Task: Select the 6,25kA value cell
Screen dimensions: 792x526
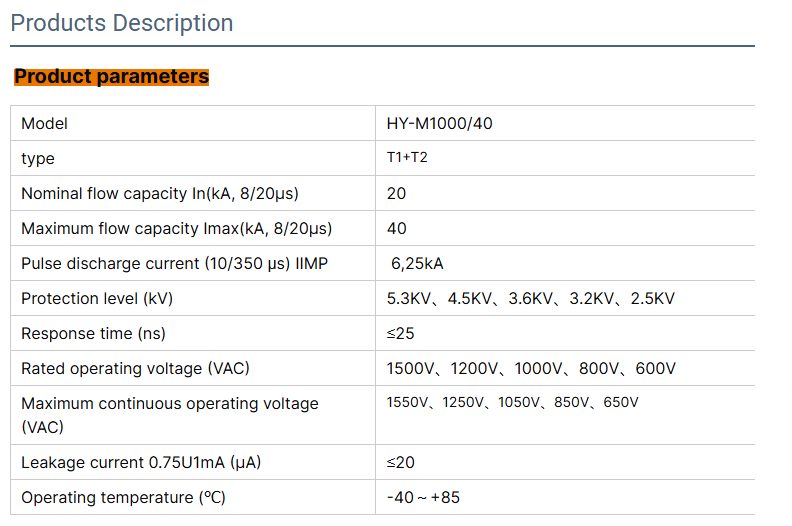Action: point(417,264)
